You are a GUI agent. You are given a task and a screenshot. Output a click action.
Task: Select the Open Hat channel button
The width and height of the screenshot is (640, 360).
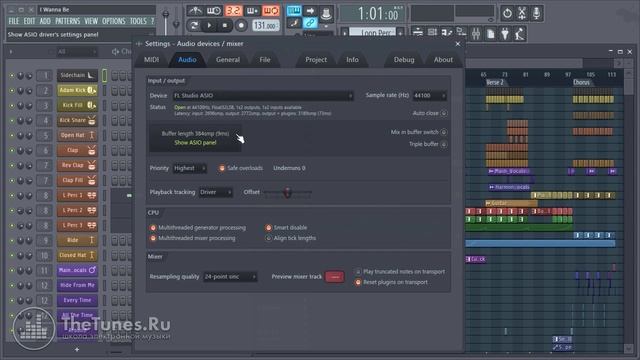click(x=77, y=135)
